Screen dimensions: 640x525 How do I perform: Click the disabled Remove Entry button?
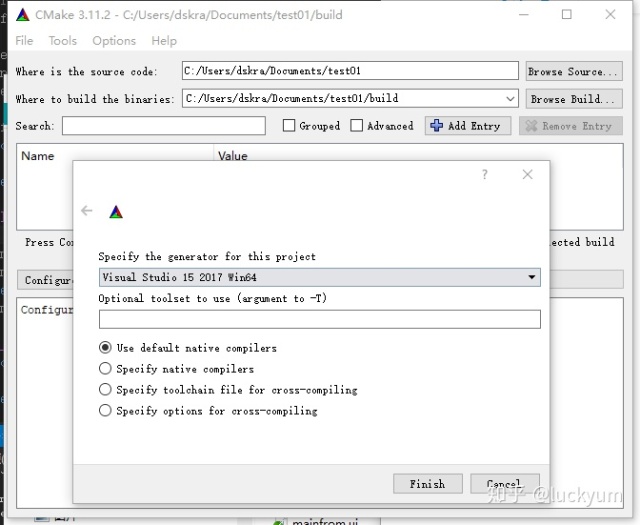[x=571, y=126]
